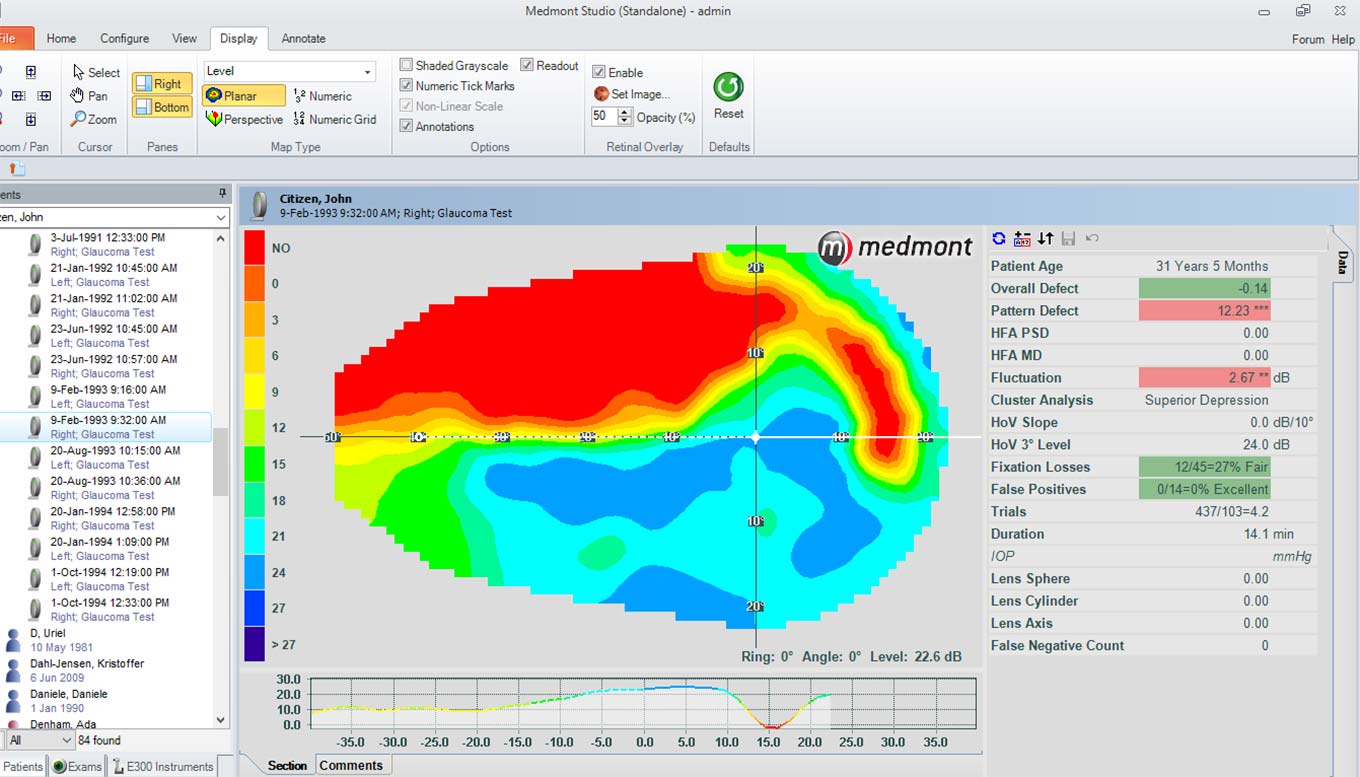Click the up-down sort arrows icon
The height and width of the screenshot is (777, 1360).
pos(1045,239)
